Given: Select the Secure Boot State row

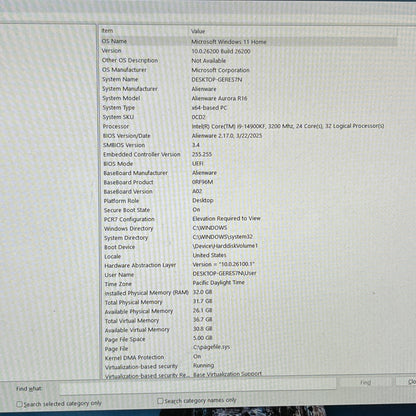Looking at the screenshot, I should 248,210.
